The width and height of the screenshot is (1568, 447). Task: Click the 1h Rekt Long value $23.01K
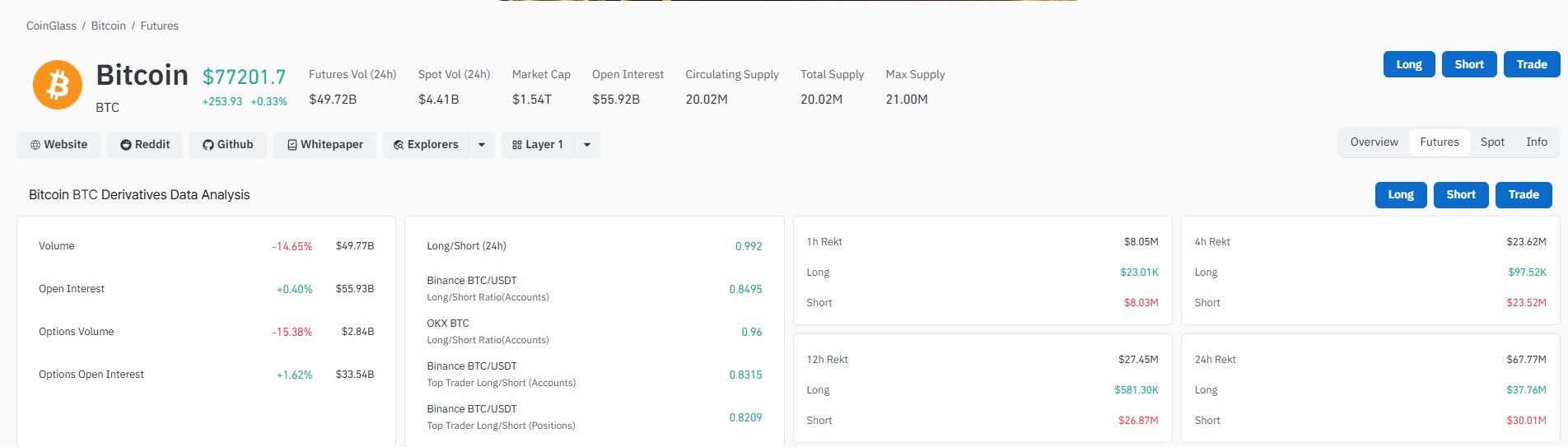(1139, 272)
